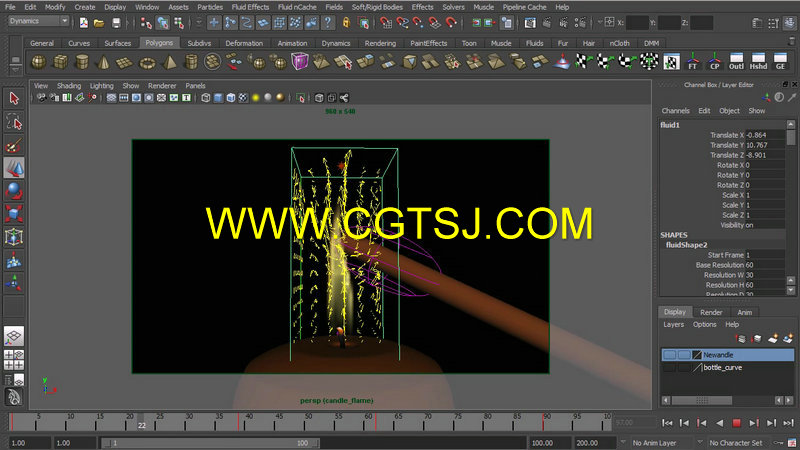This screenshot has height=450, width=800.
Task: Toggle smooth shade all in viewport
Action: coord(218,98)
